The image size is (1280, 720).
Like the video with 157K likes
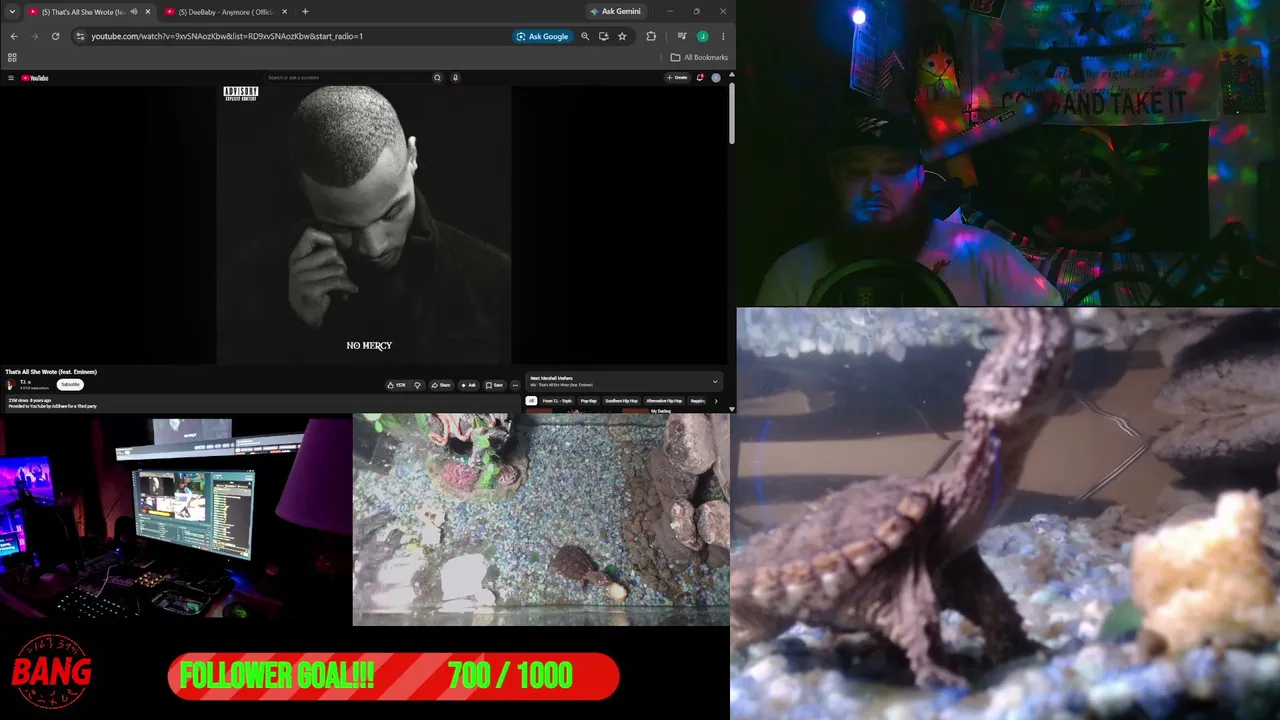tap(398, 385)
